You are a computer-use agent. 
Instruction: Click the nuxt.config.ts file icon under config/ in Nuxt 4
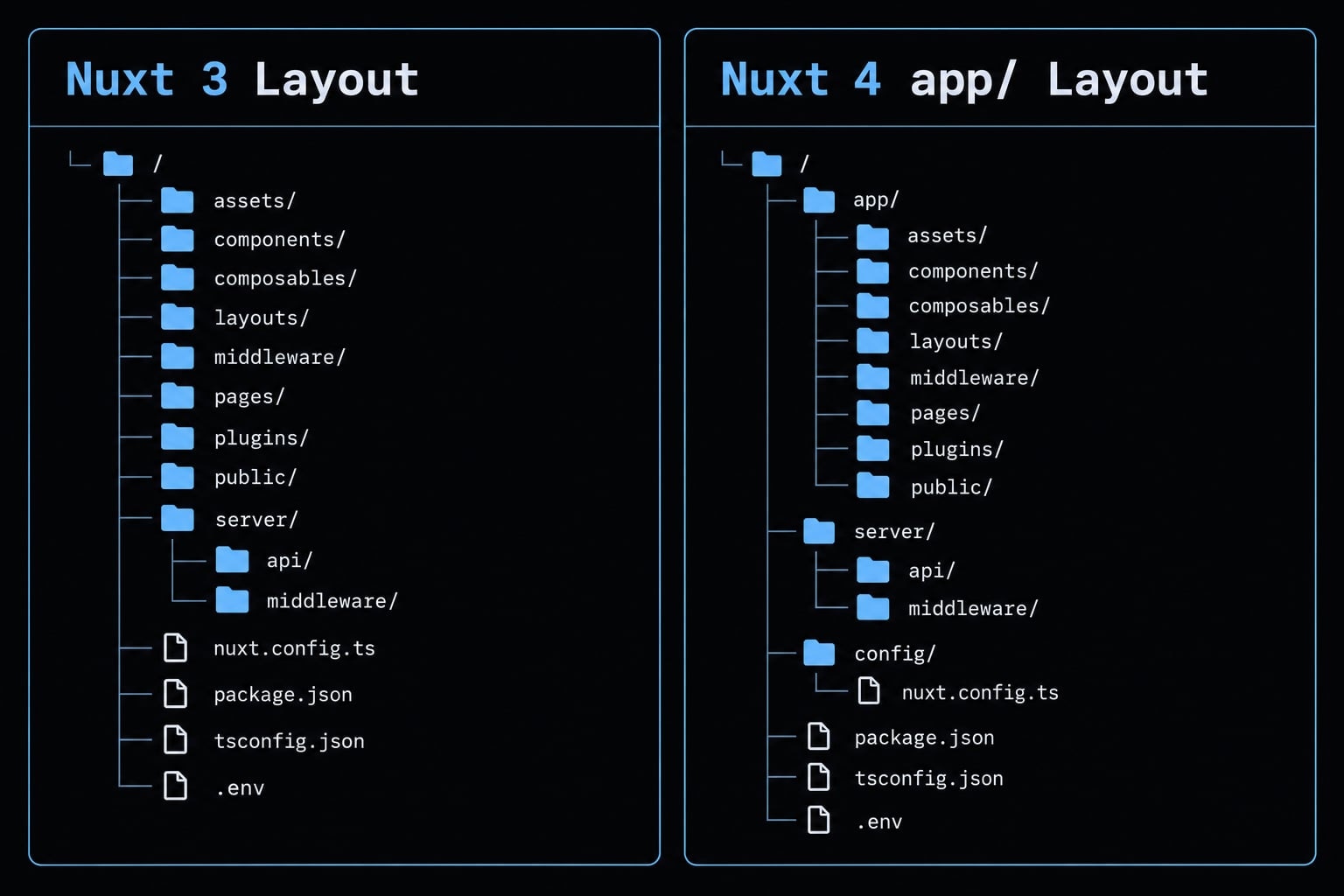(x=869, y=690)
